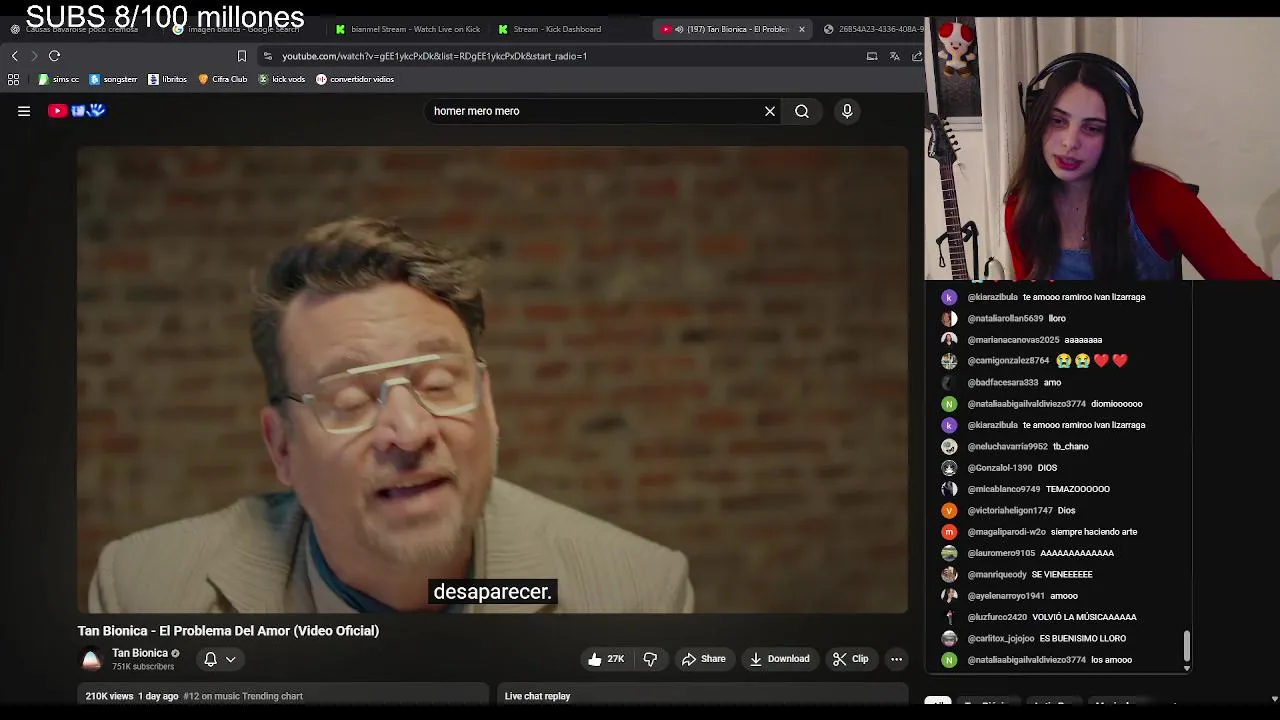Image resolution: width=1280 pixels, height=720 pixels.
Task: Dislike the video with the thumbs-down button
Action: 650,659
